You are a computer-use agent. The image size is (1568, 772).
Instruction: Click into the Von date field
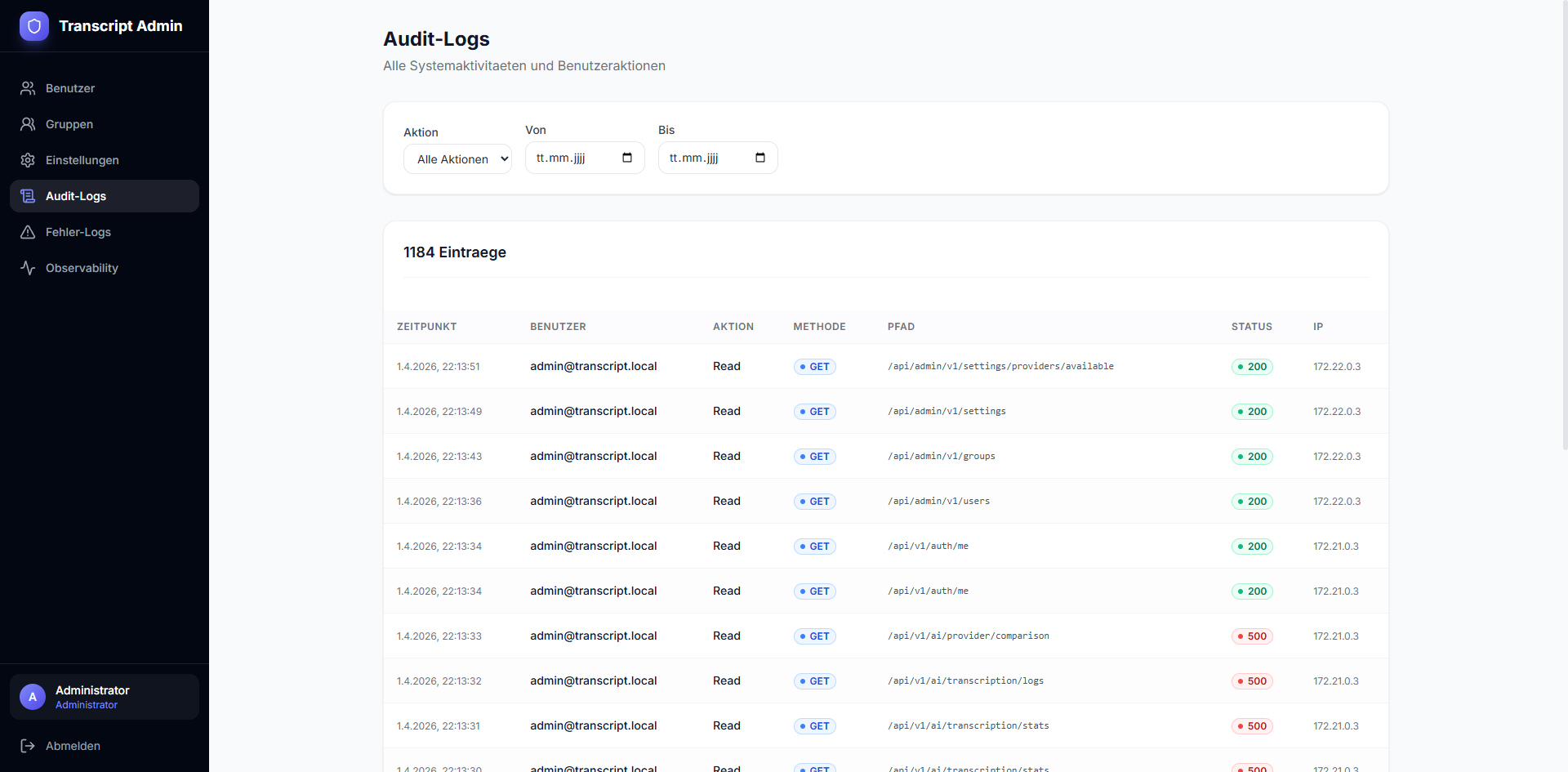(x=572, y=158)
